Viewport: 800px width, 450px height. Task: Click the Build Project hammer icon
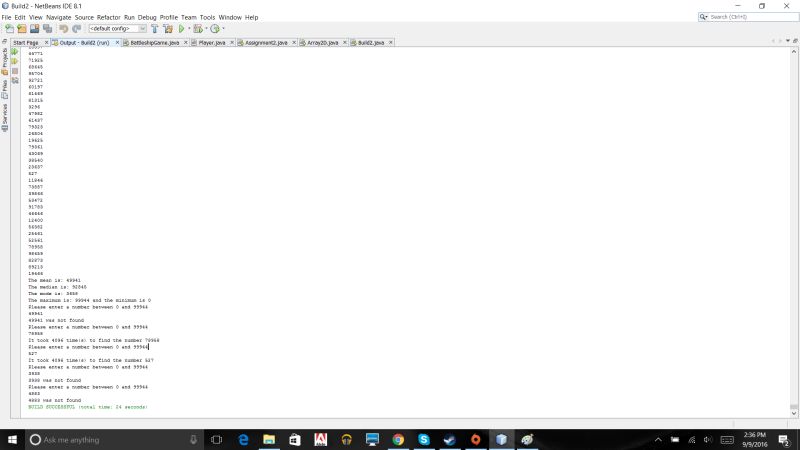point(155,29)
